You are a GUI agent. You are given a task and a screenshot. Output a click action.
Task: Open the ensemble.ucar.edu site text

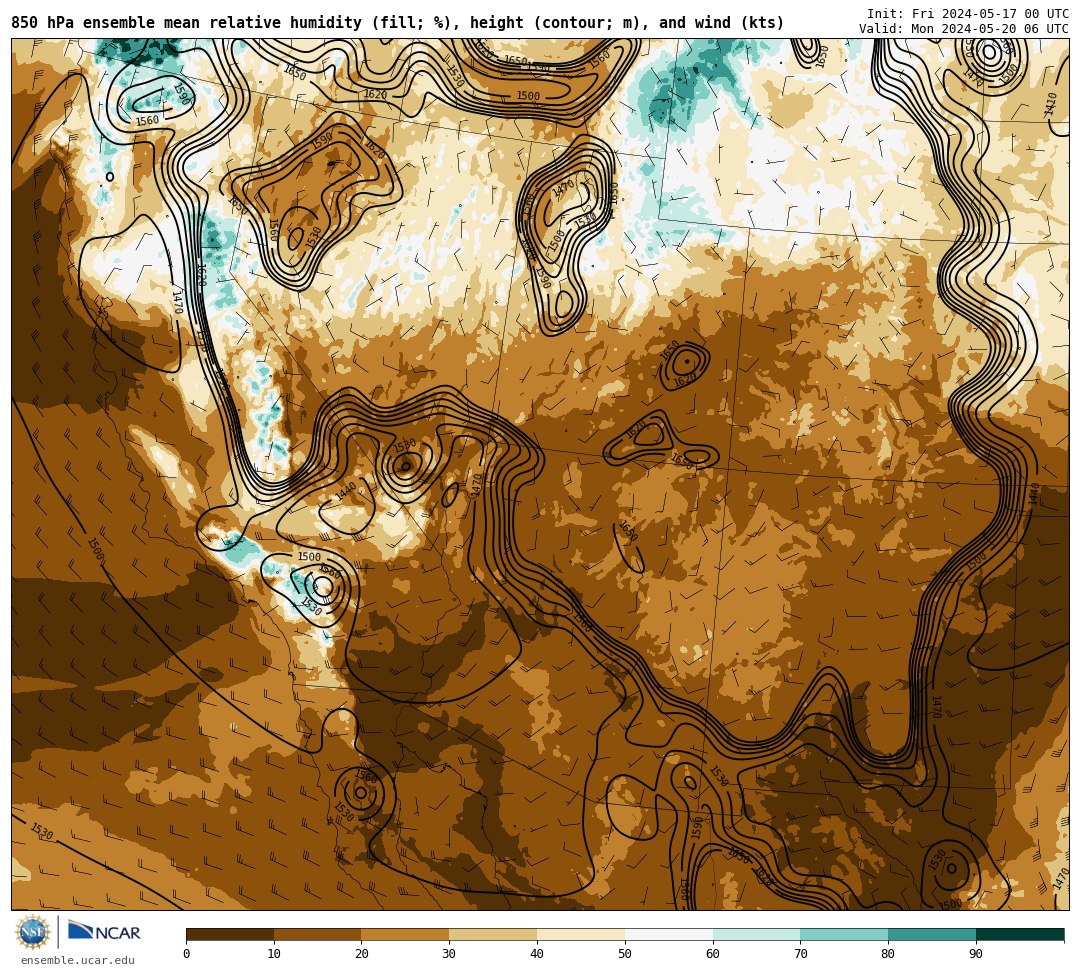(x=78, y=960)
